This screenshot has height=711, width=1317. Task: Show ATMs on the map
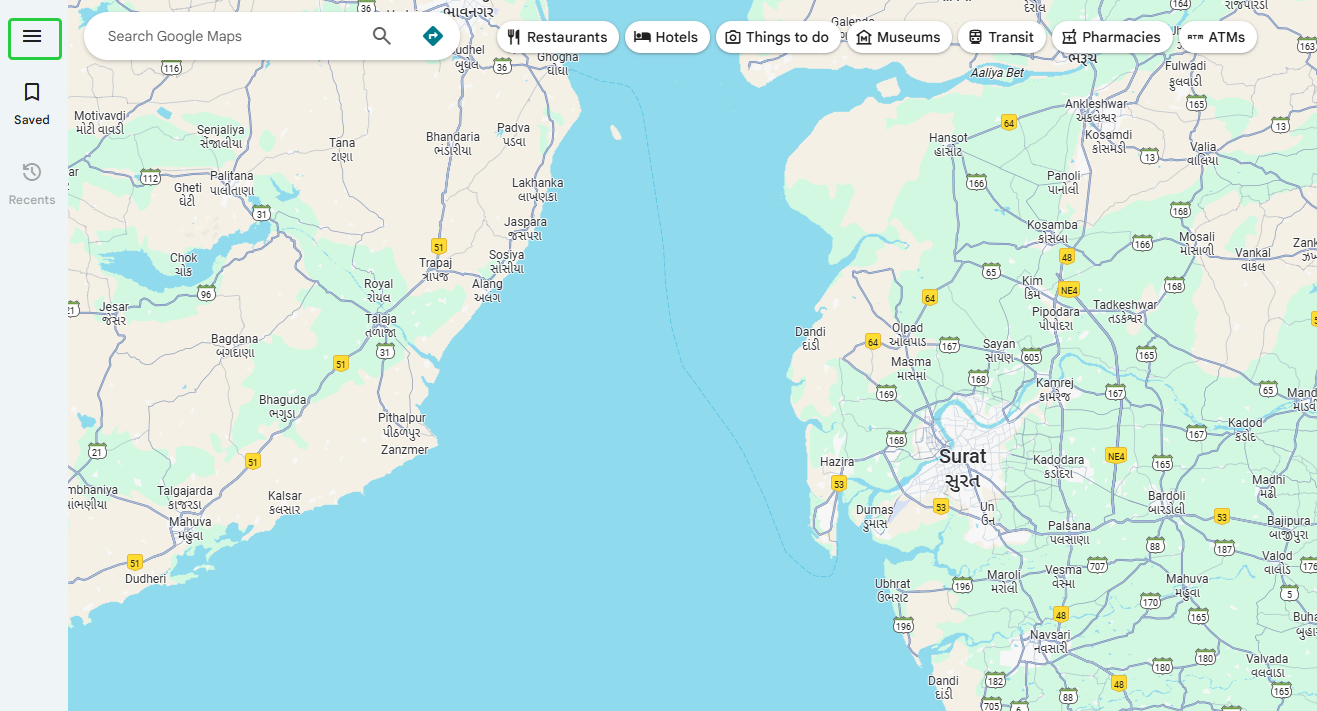(x=1216, y=37)
